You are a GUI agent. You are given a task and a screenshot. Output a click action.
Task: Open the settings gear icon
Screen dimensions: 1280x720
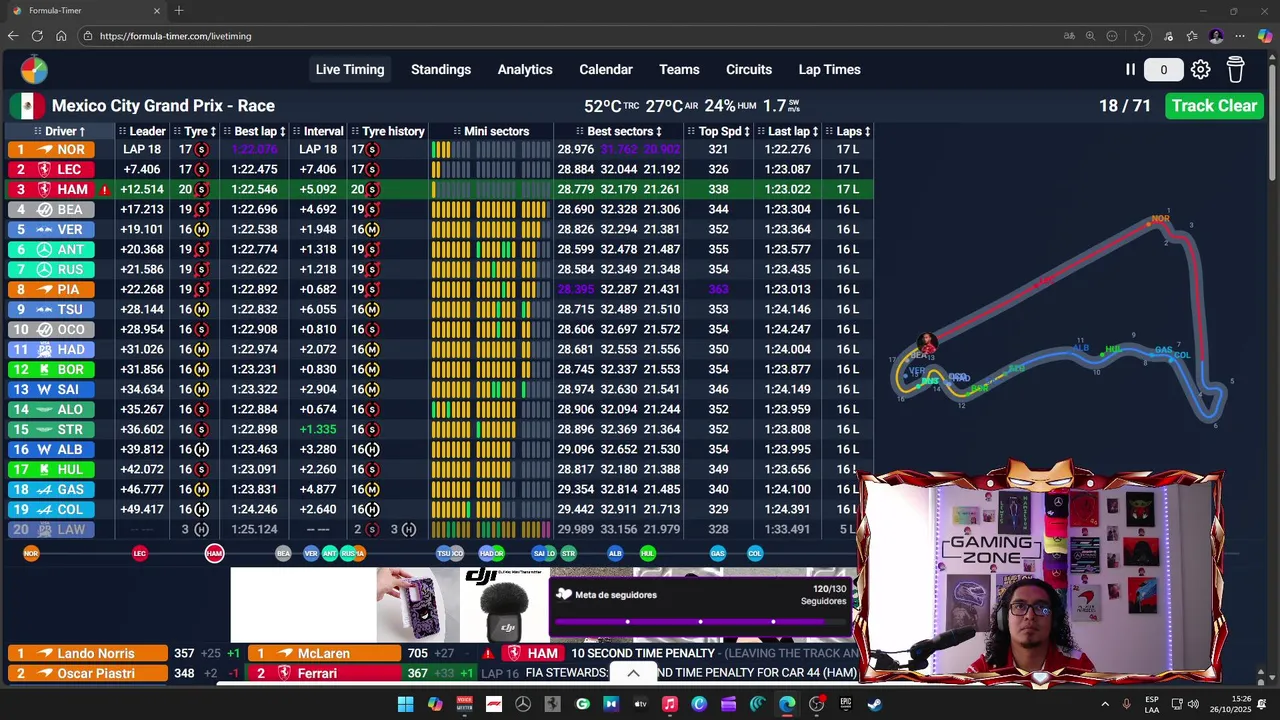1200,70
